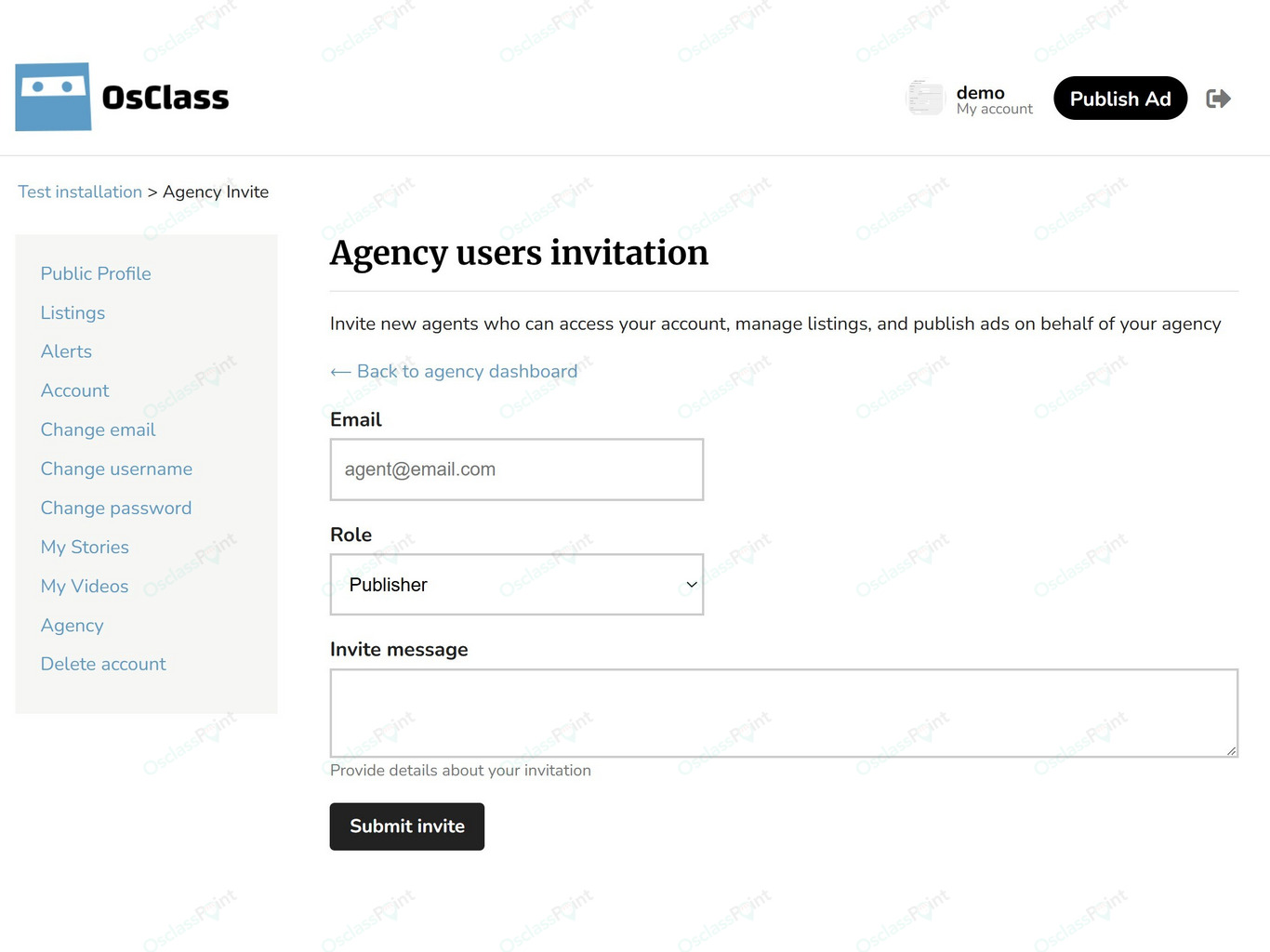Open My Stories section
Viewport: 1270px width, 952px height.
85,547
